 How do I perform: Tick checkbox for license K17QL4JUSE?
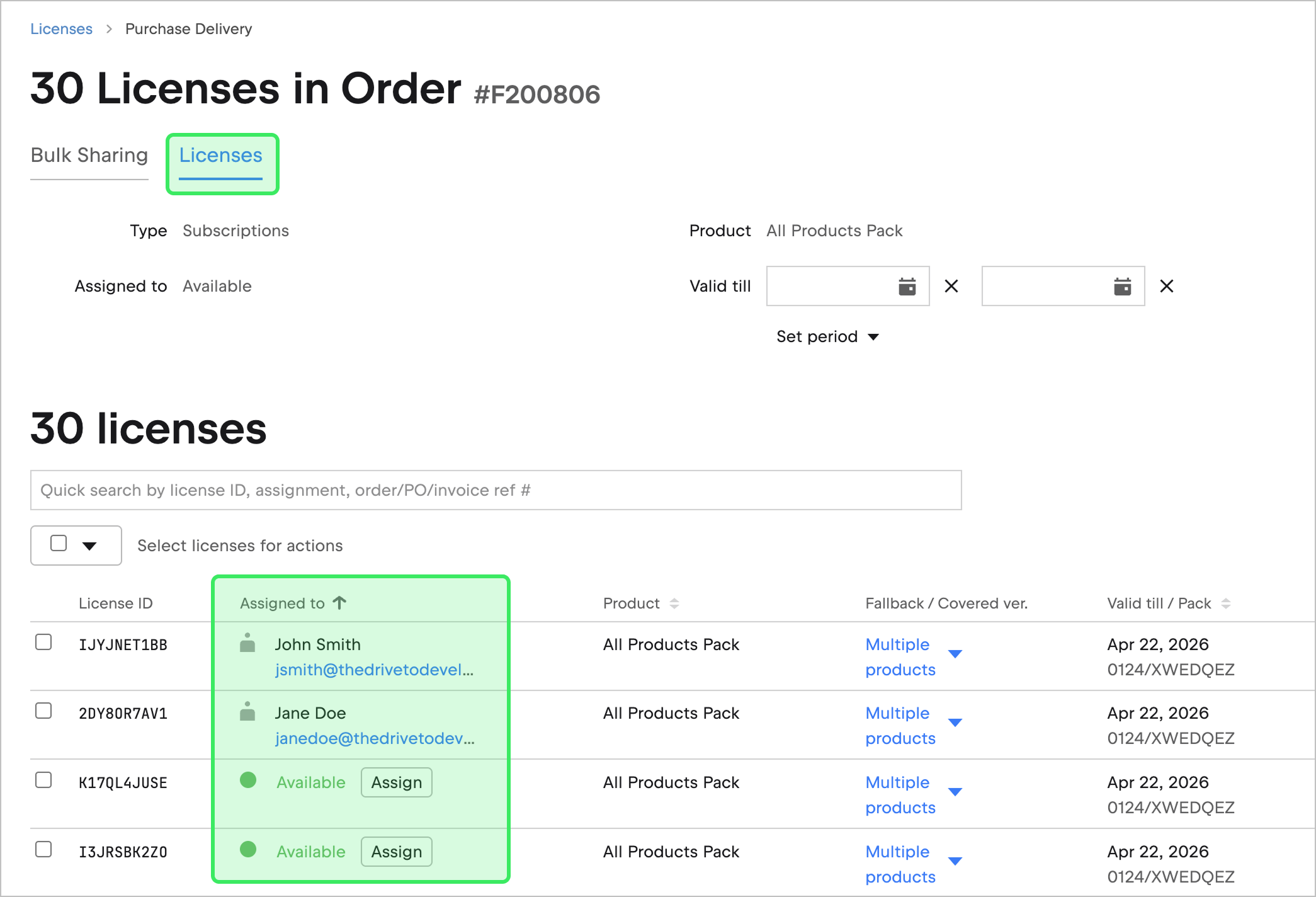point(43,780)
